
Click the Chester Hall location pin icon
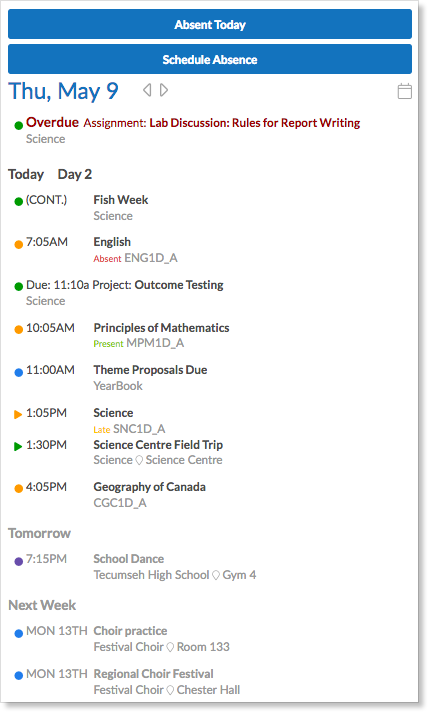pos(170,690)
